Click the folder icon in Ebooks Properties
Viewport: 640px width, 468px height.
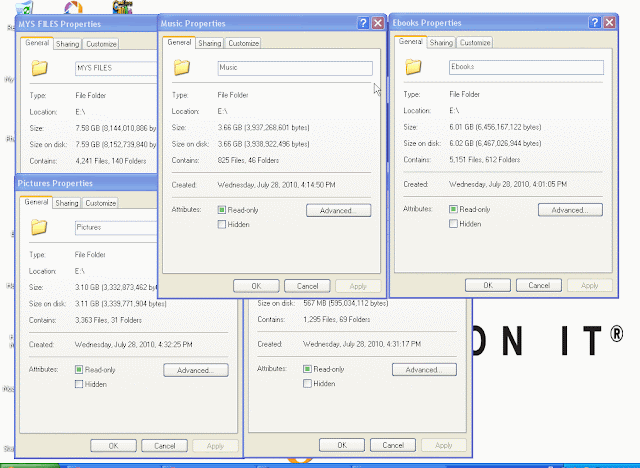tap(413, 67)
